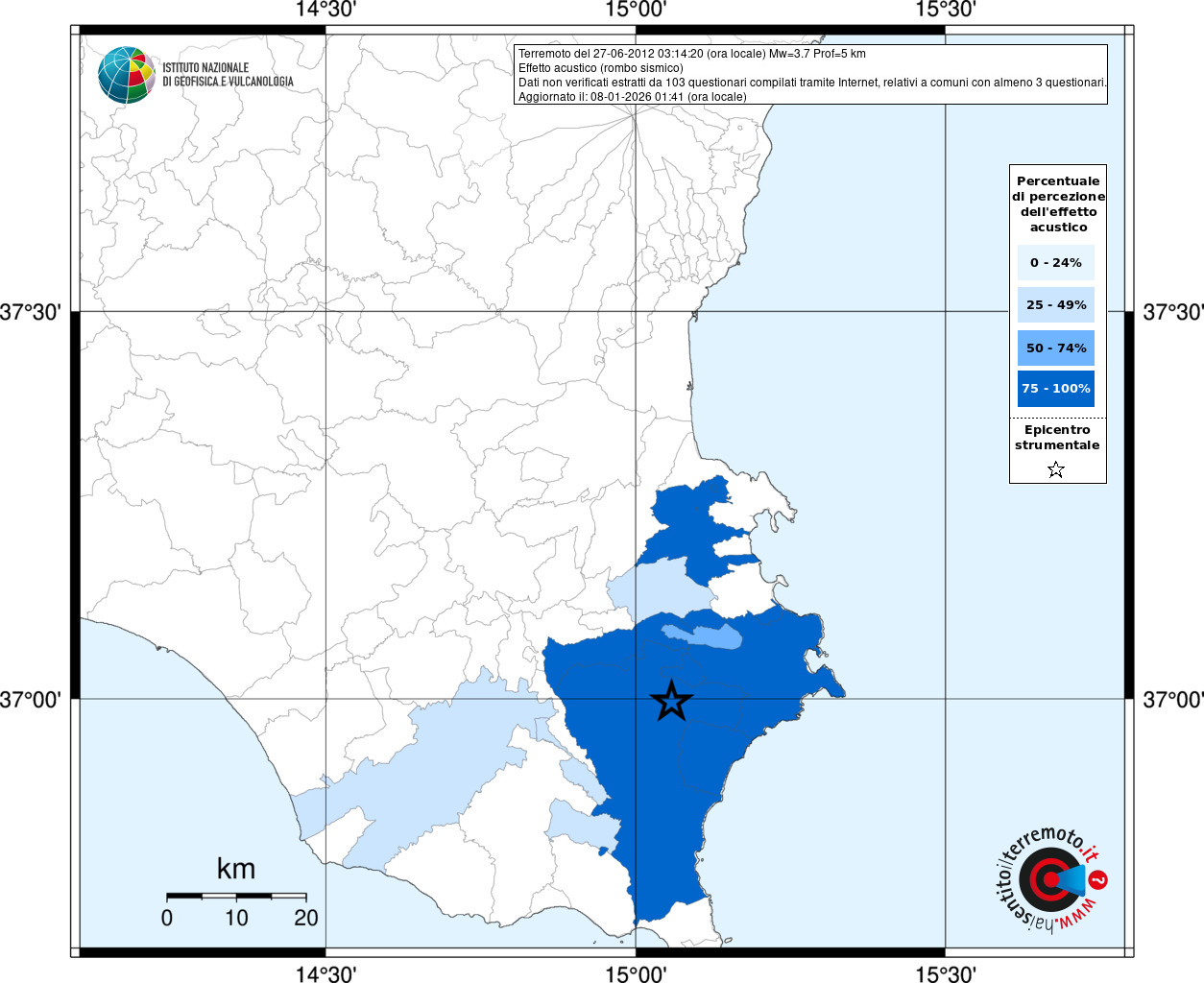Image resolution: width=1204 pixels, height=983 pixels.
Task: Click the 'km' scale bar label
Action: click(x=236, y=869)
